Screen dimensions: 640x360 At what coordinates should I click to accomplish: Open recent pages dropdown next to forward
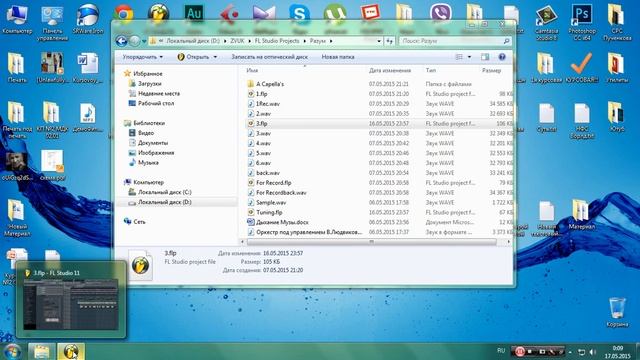(144, 41)
